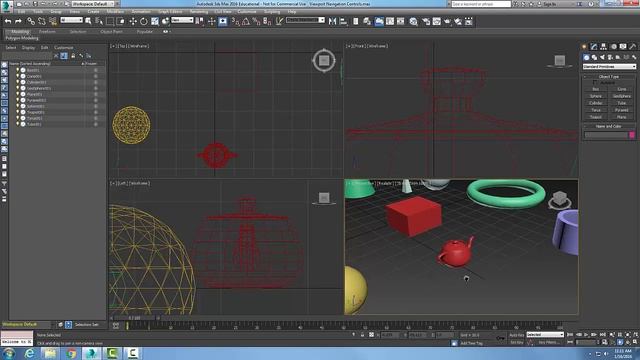640x360 pixels.
Task: Open the Tools menu
Action: [38, 11]
